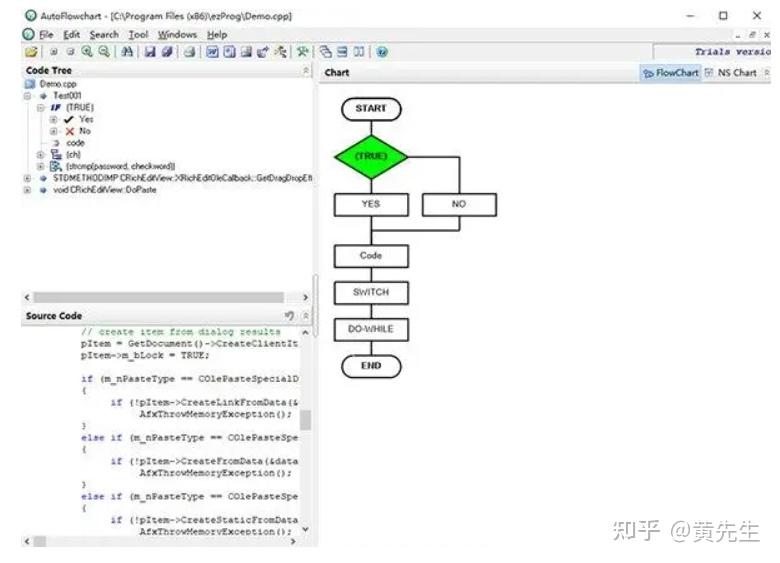
Task: Select the END terminator in flowchart
Action: click(x=371, y=367)
